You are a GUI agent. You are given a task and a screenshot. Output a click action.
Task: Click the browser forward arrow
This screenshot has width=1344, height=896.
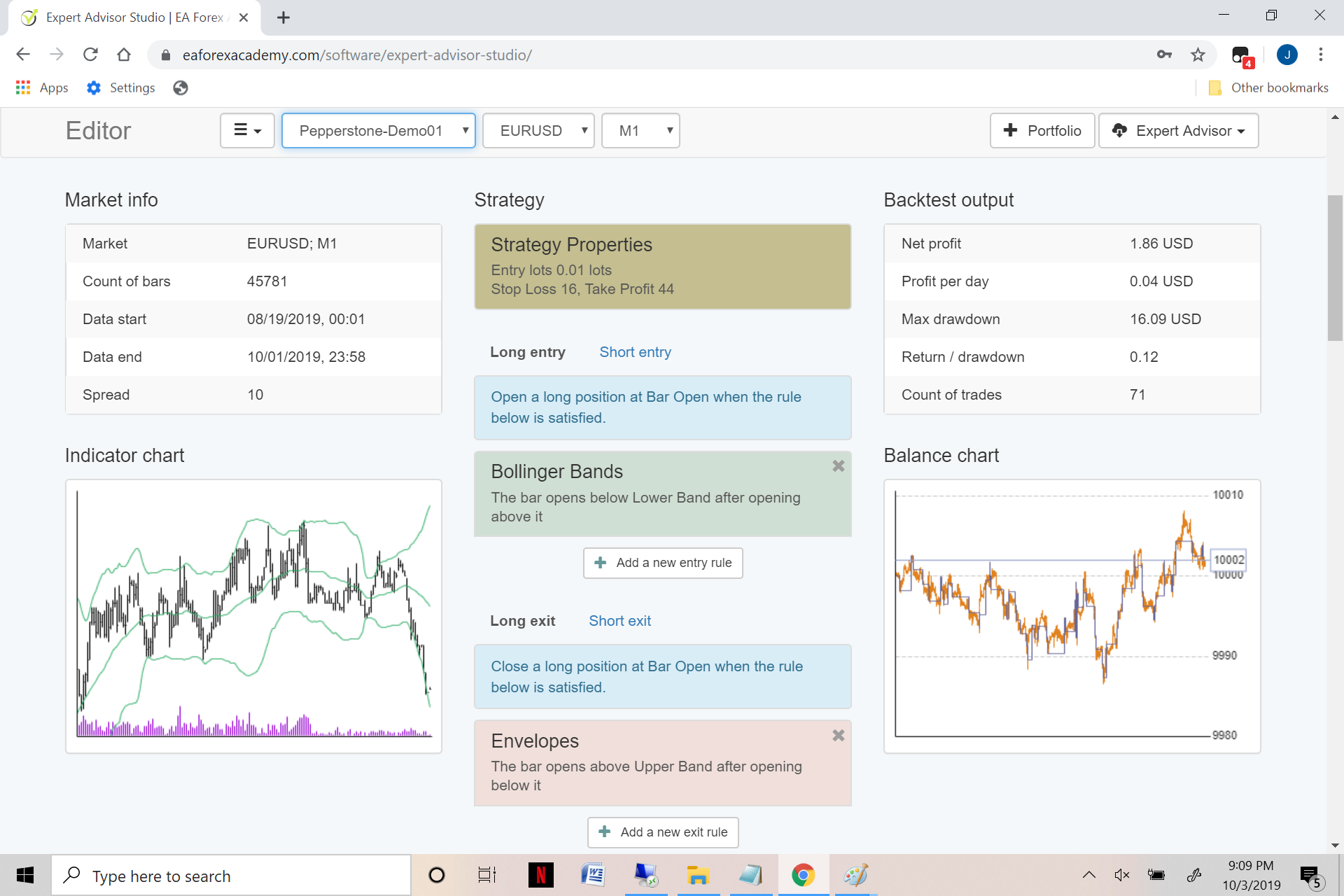[x=57, y=55]
